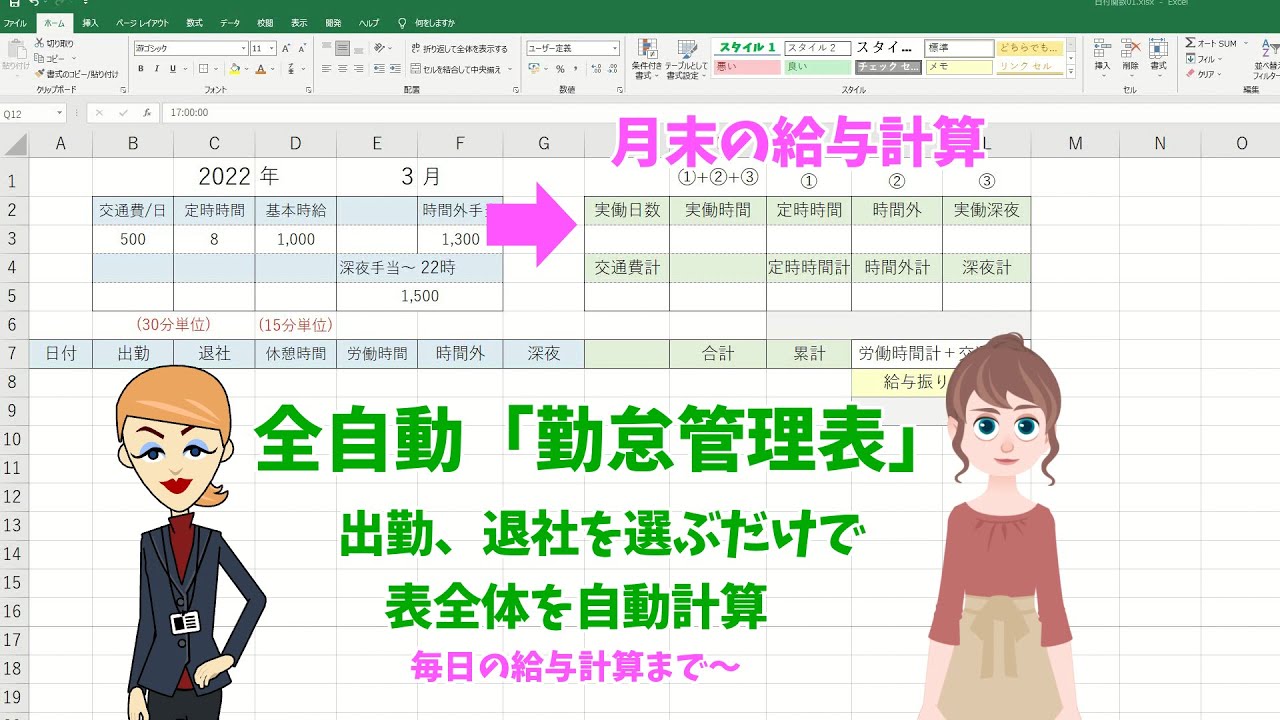
Task: Increase font size with large A icon
Action: click(286, 48)
